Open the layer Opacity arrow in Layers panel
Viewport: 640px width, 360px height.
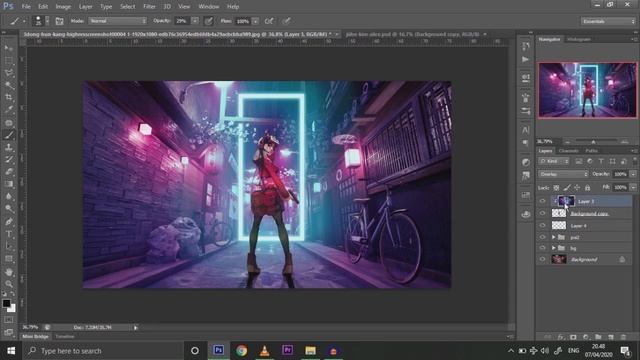pyautogui.click(x=633, y=174)
